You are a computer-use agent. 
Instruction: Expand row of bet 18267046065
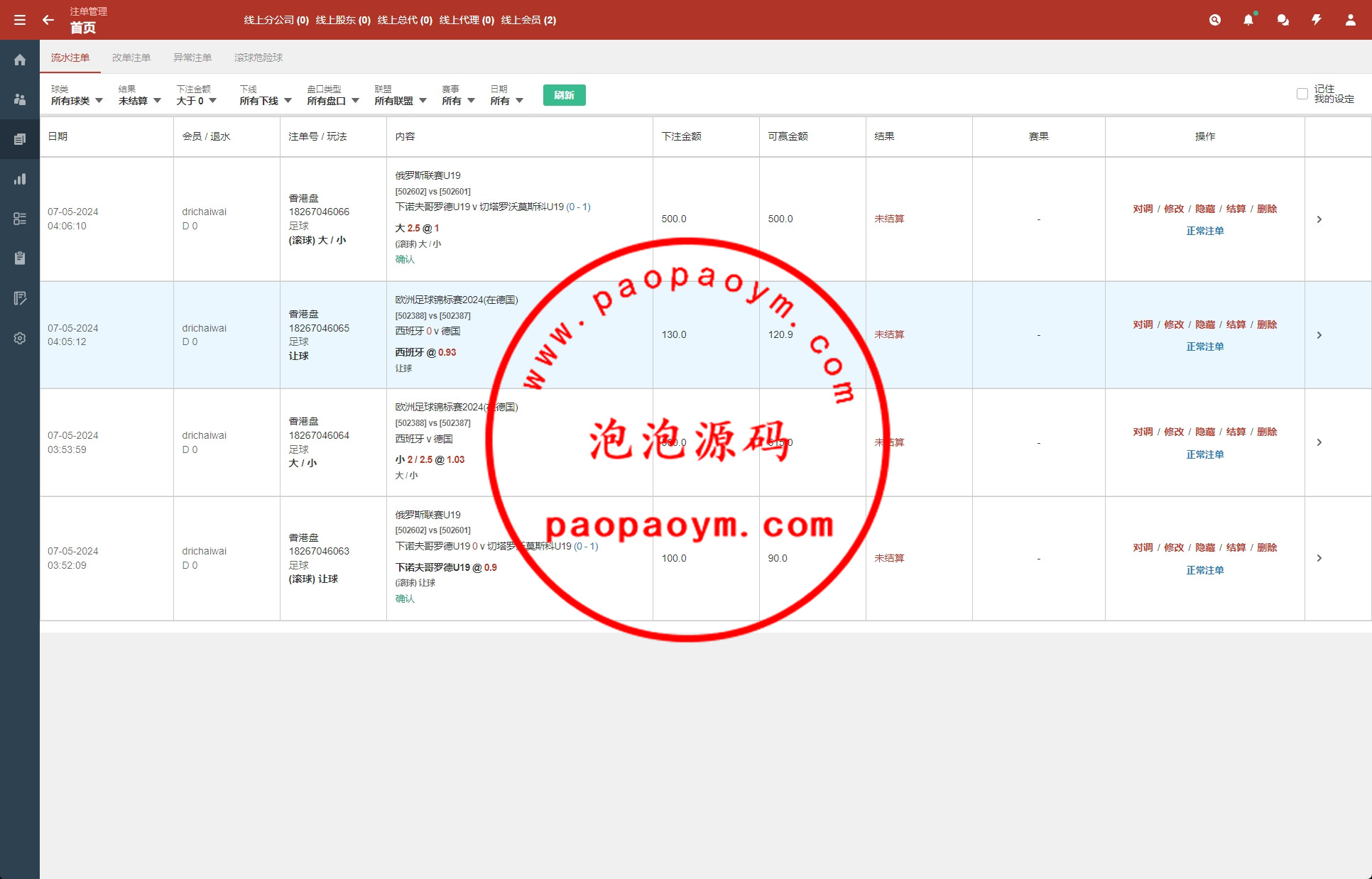pos(1319,335)
